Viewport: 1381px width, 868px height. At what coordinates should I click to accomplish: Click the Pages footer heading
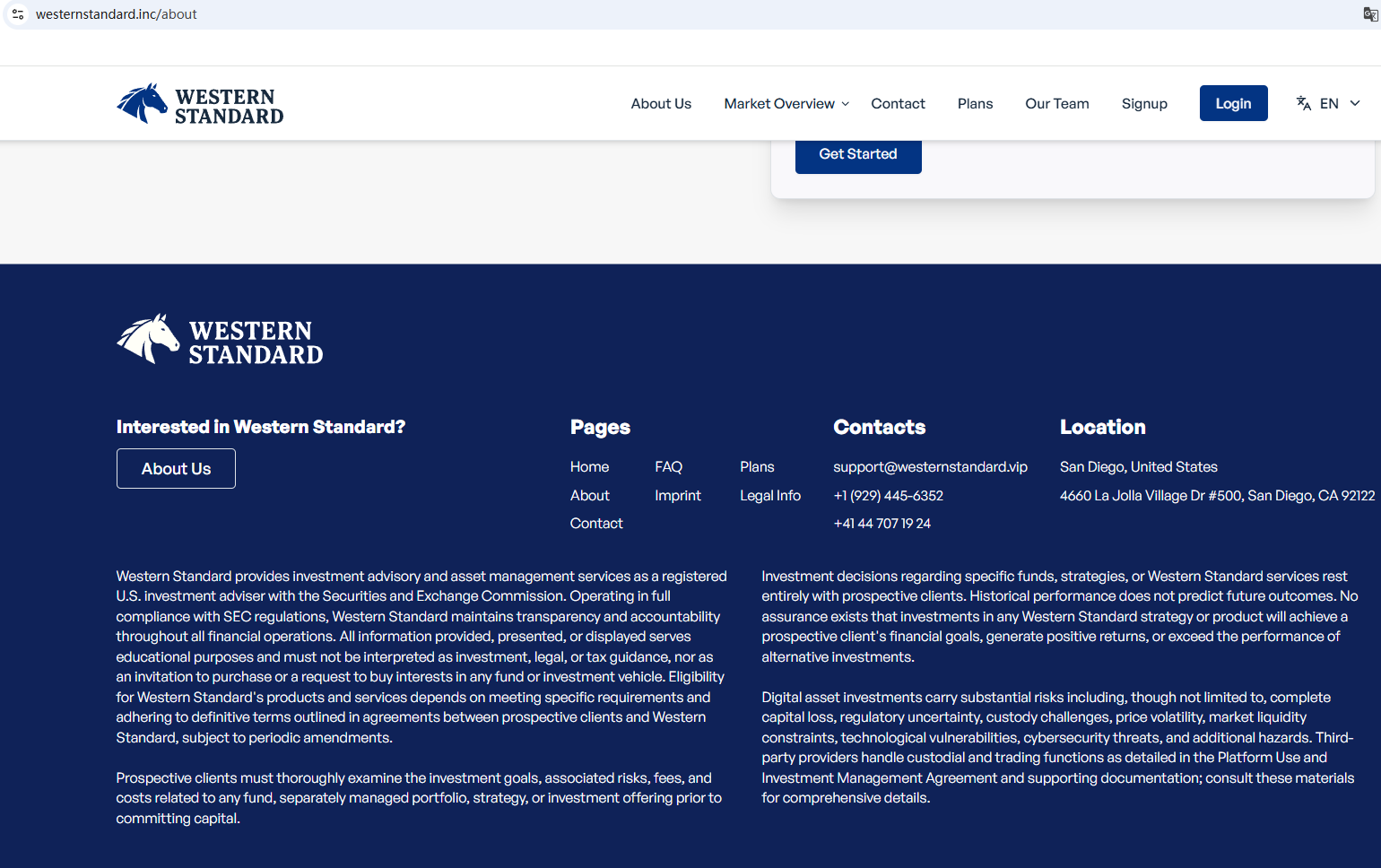[x=600, y=427]
